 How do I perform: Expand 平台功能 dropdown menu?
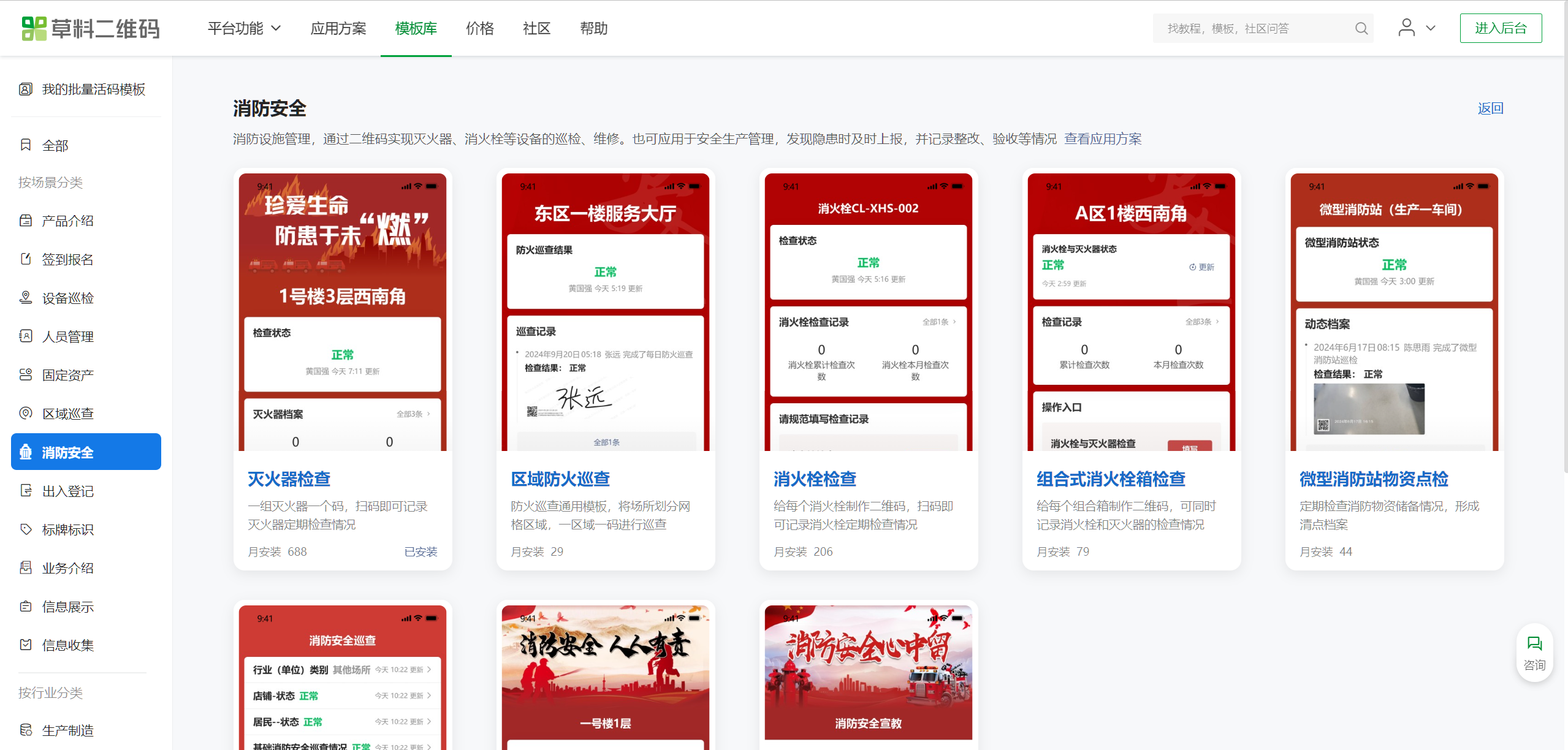point(244,28)
